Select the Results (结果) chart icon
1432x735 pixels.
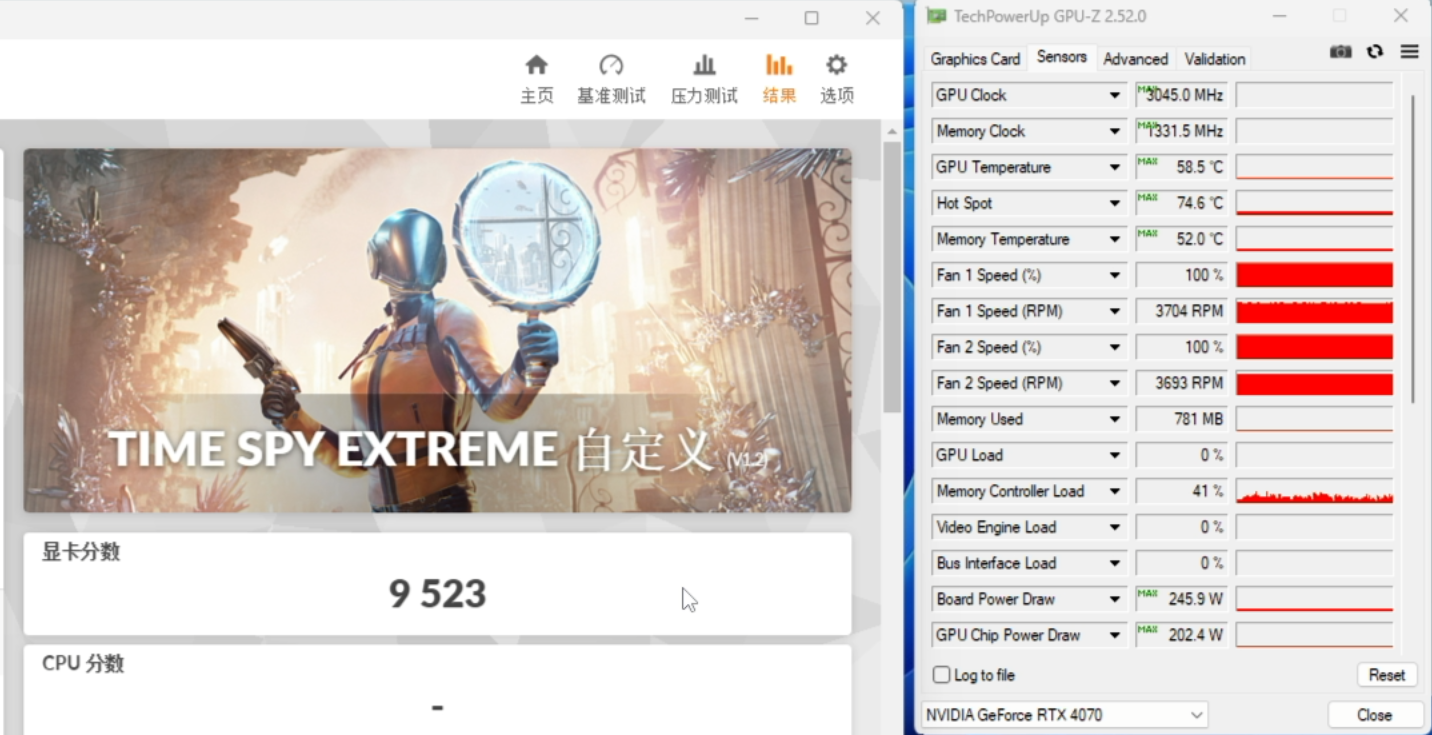coord(779,66)
